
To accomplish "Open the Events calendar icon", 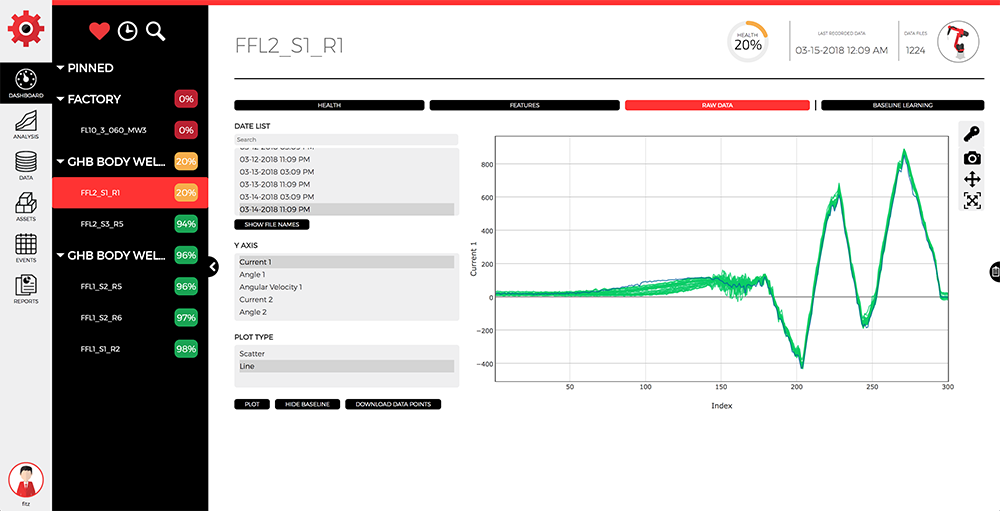I will [26, 247].
